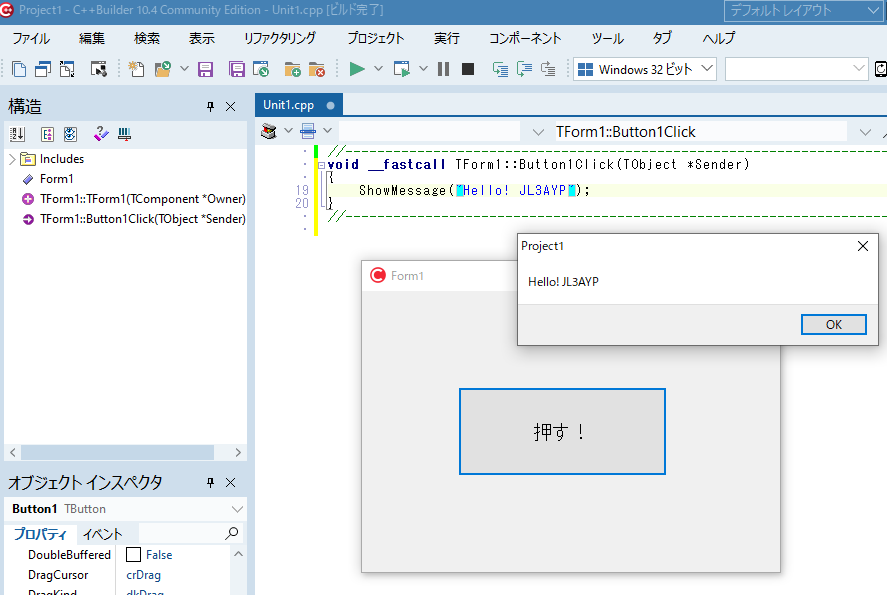
Task: Stop the program with the black square
Action: (x=468, y=69)
